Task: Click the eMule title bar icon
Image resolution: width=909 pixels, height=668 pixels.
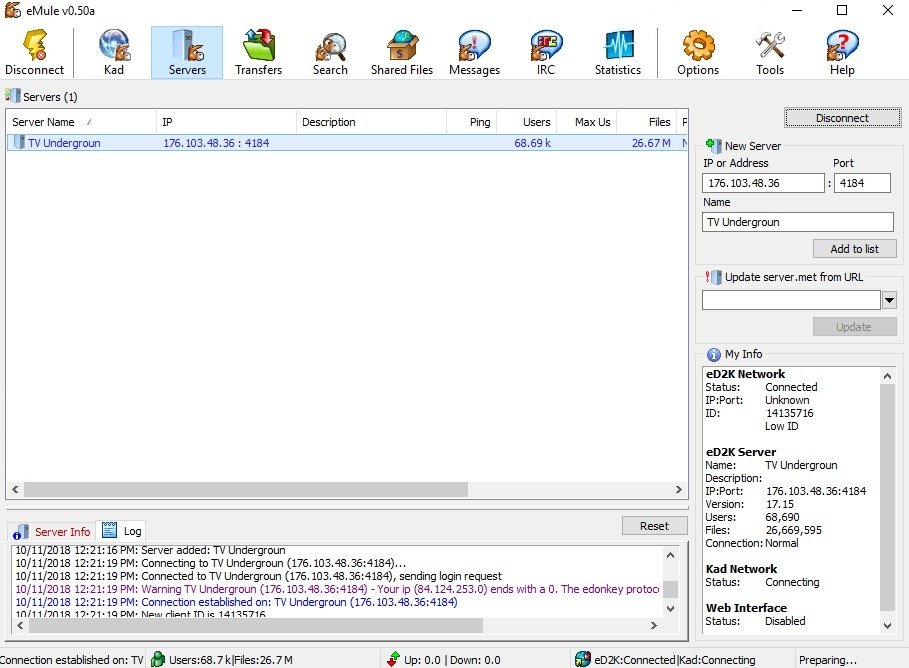Action: (13, 10)
